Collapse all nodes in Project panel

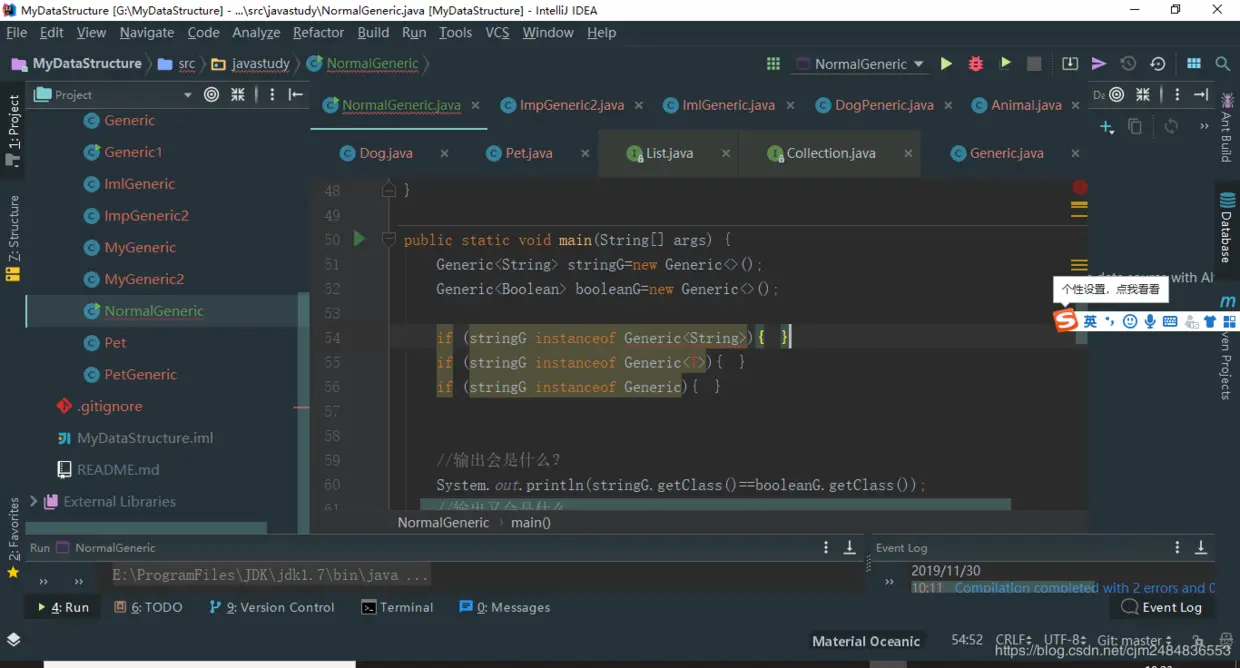click(238, 95)
